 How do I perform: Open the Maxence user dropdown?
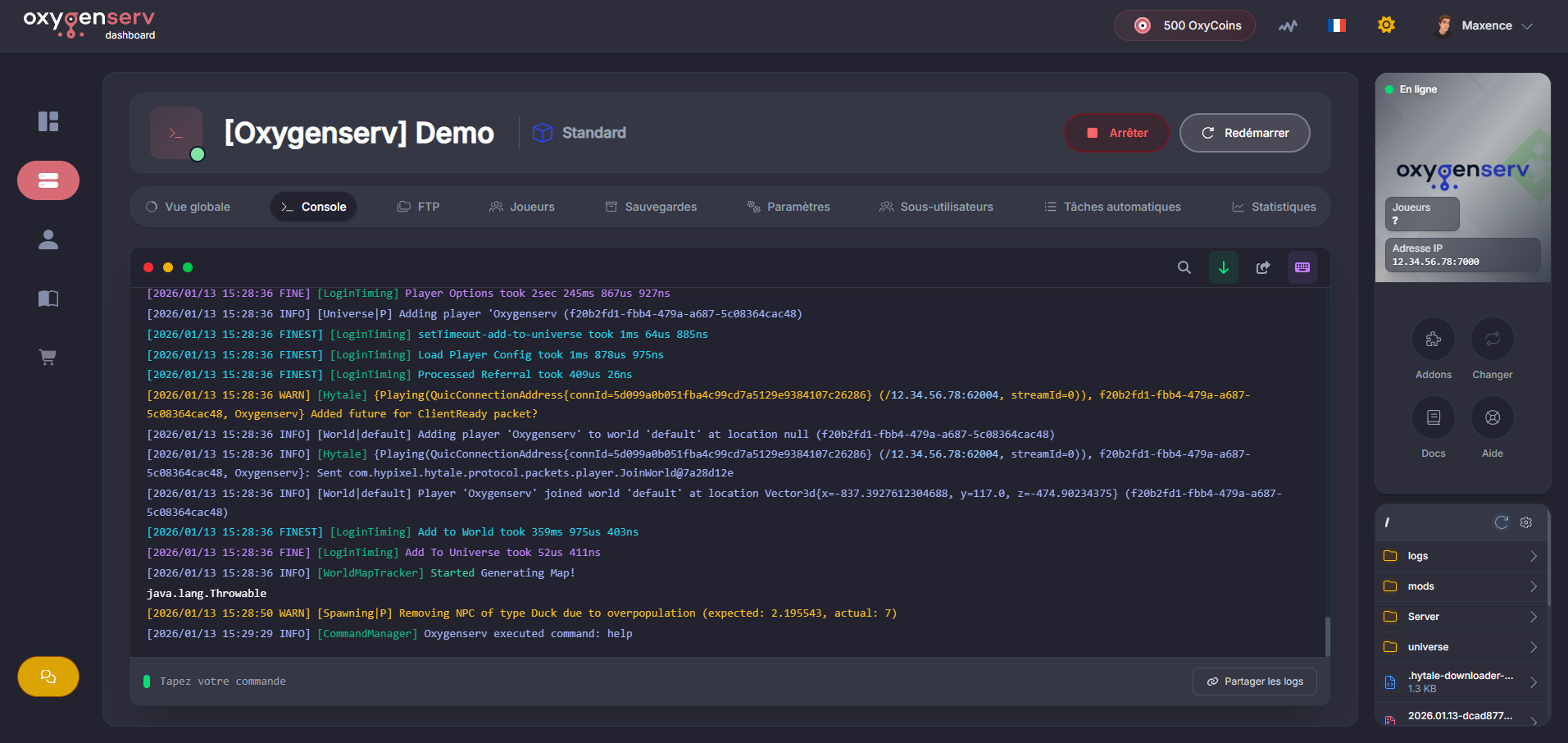[1484, 25]
